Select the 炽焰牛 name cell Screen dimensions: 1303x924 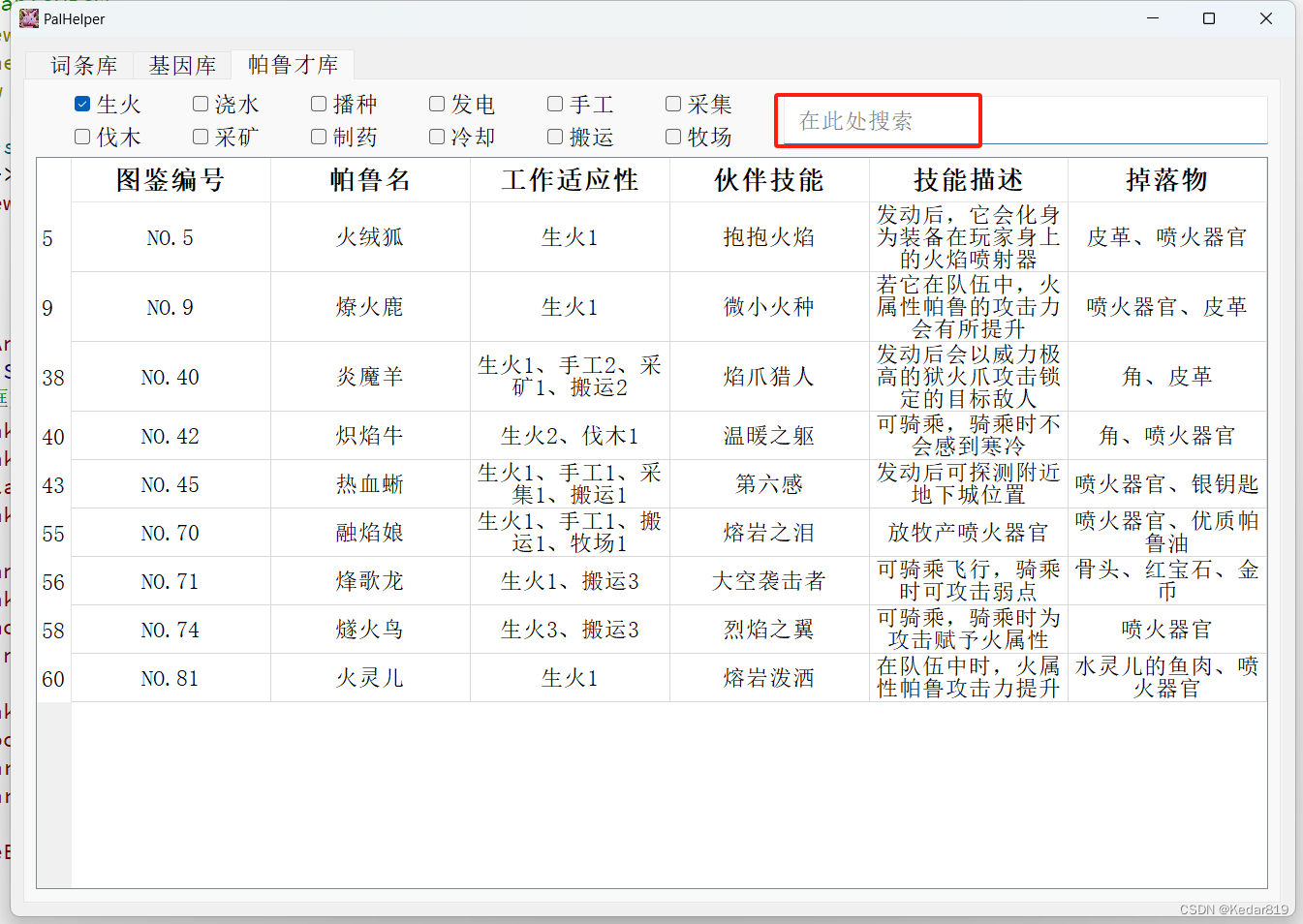(370, 436)
